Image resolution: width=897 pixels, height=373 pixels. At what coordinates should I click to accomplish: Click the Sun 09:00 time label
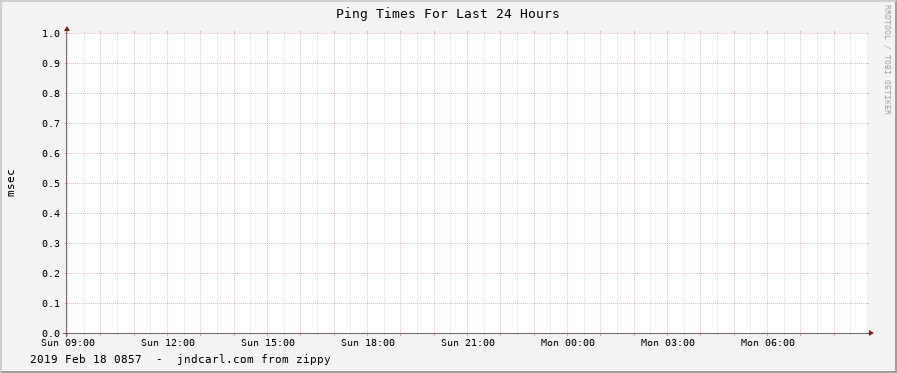pyautogui.click(x=68, y=343)
